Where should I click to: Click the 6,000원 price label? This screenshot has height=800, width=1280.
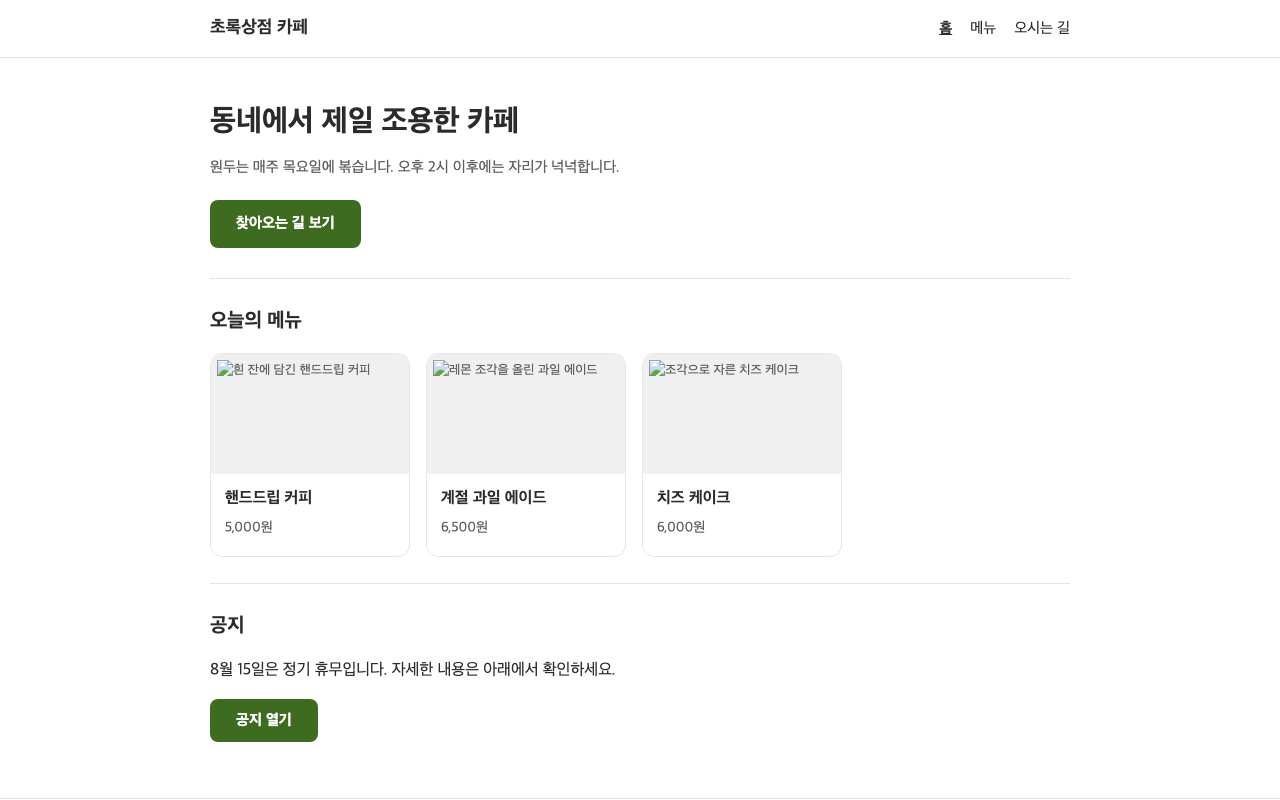point(681,527)
